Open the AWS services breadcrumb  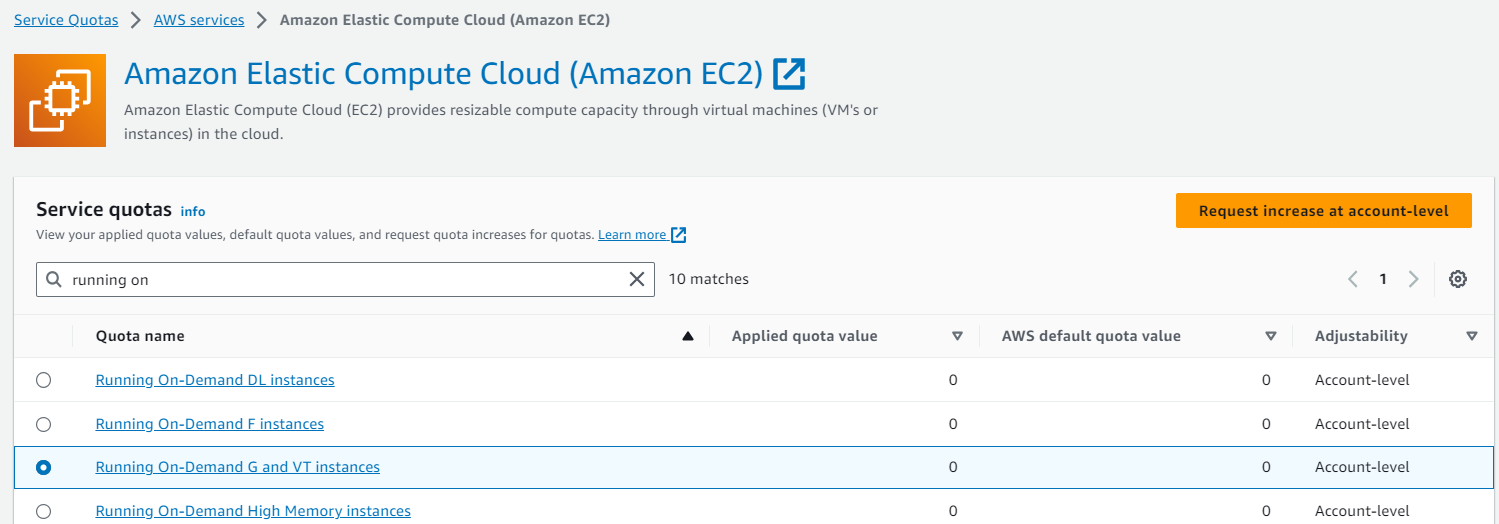click(199, 20)
